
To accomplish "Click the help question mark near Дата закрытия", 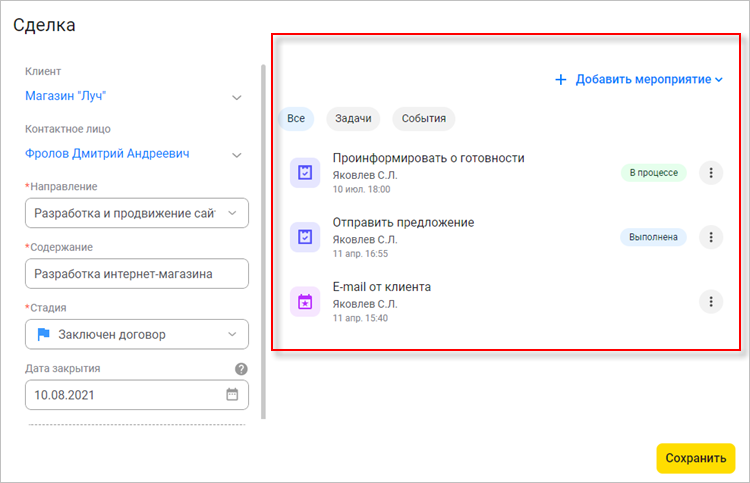I will coord(241,369).
